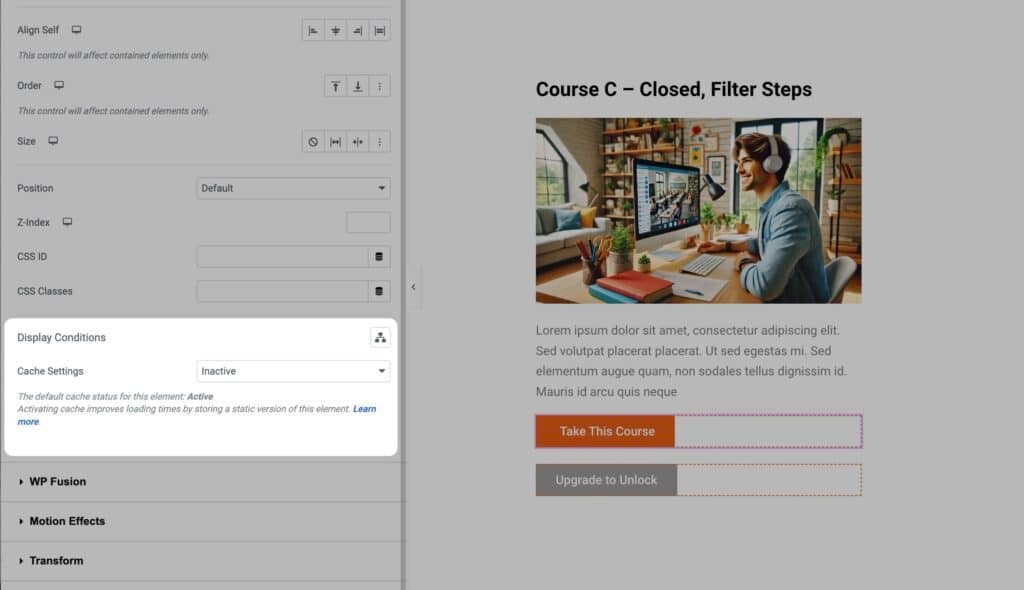Choose custom Size option
This screenshot has height=590, width=1024.
tap(379, 142)
